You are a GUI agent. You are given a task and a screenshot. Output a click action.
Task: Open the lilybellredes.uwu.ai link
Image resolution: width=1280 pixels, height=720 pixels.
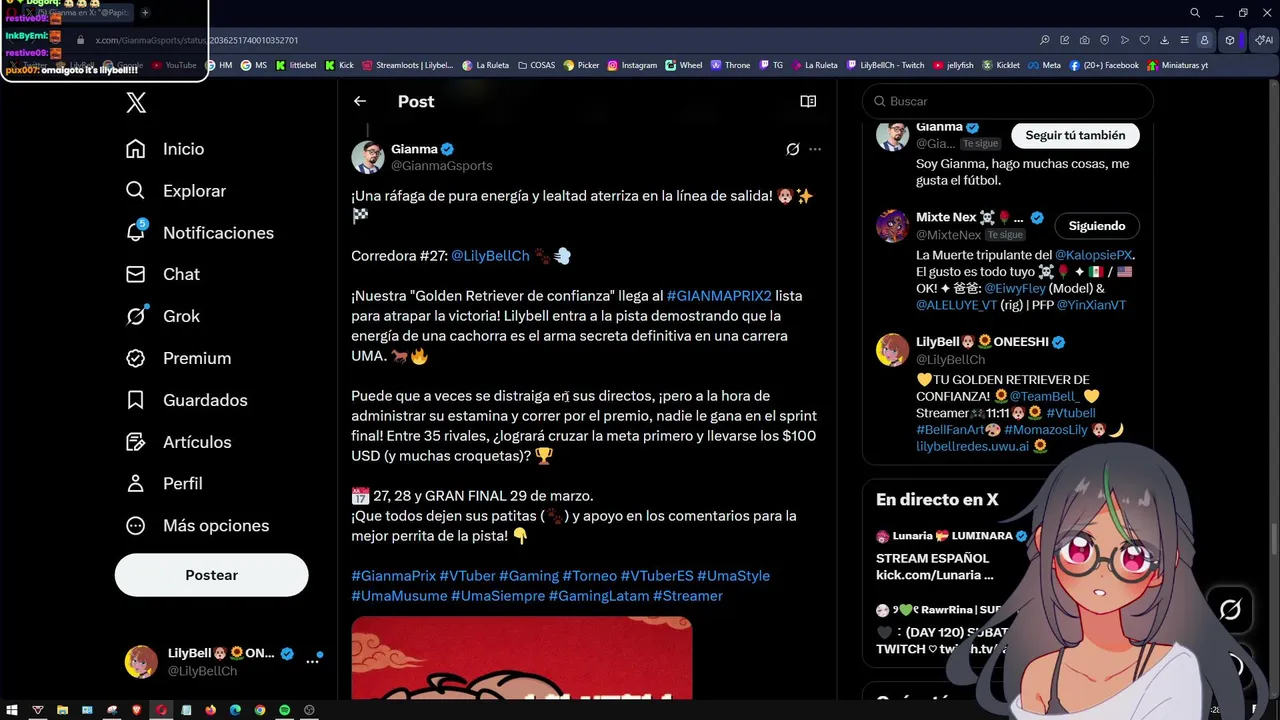point(972,446)
